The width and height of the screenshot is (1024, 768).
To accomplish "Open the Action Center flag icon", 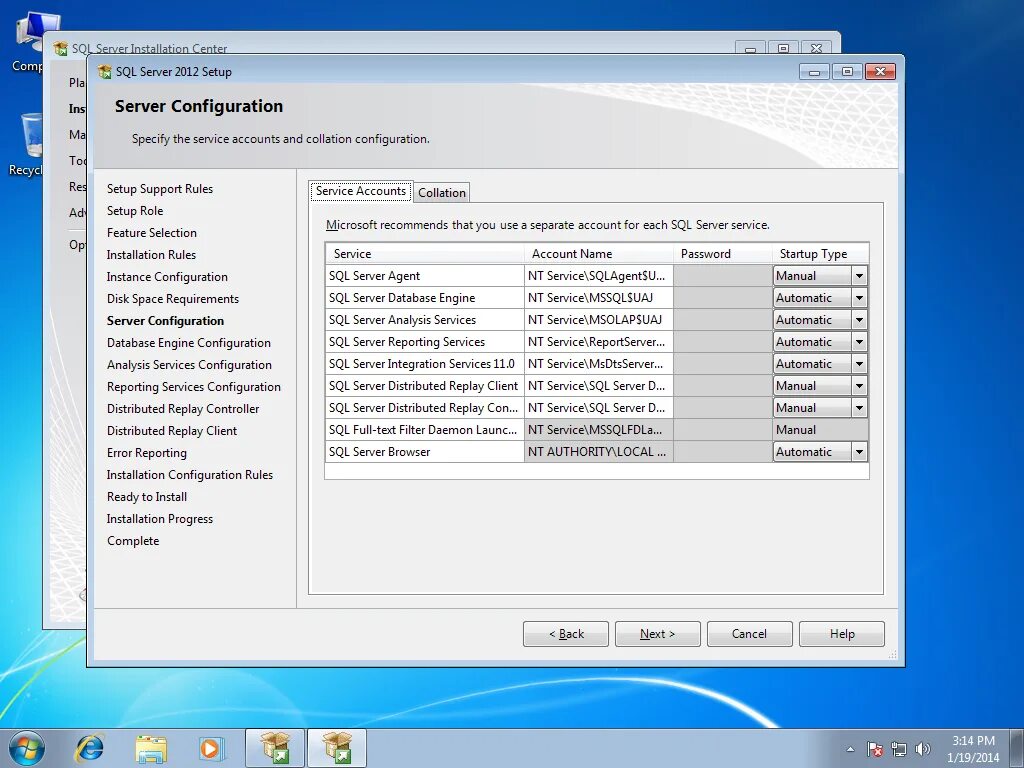I will (x=875, y=749).
